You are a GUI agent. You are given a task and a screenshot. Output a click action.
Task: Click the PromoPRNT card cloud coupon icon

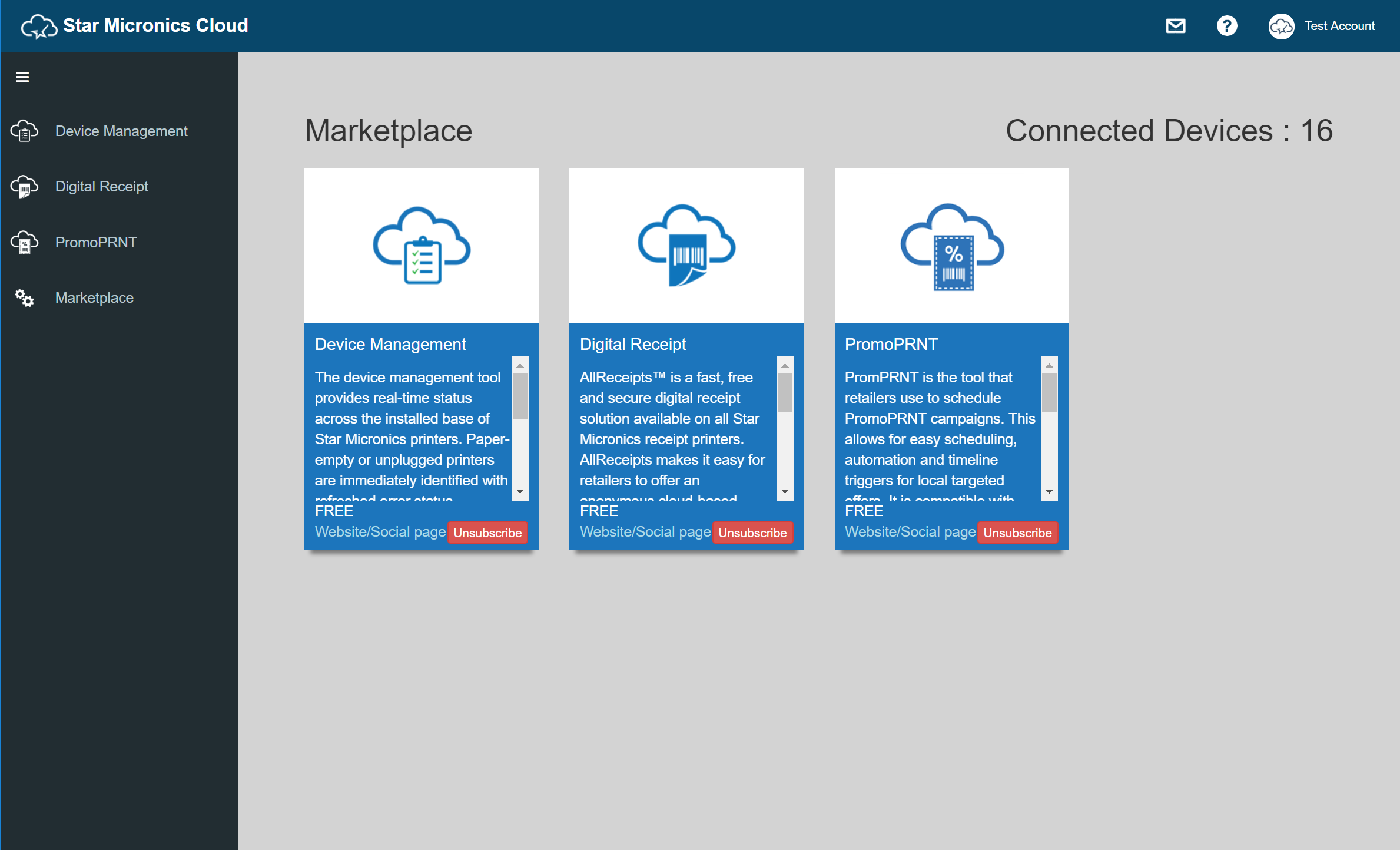click(951, 246)
